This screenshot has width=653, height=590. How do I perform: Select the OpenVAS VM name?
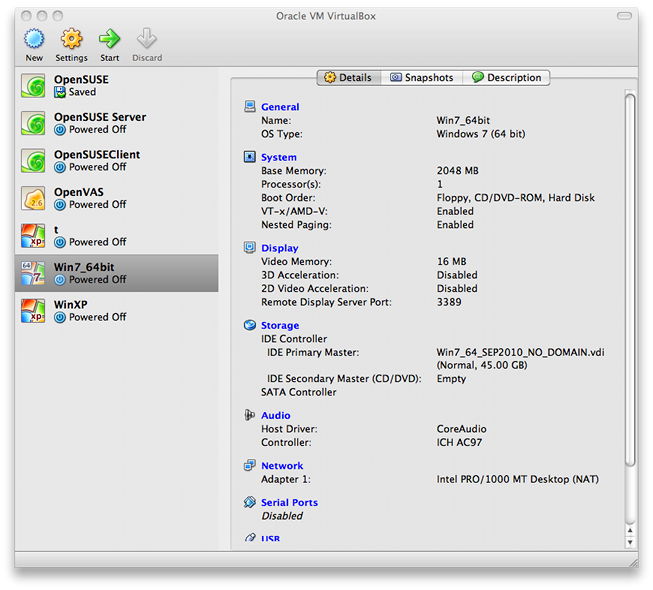coord(79,192)
